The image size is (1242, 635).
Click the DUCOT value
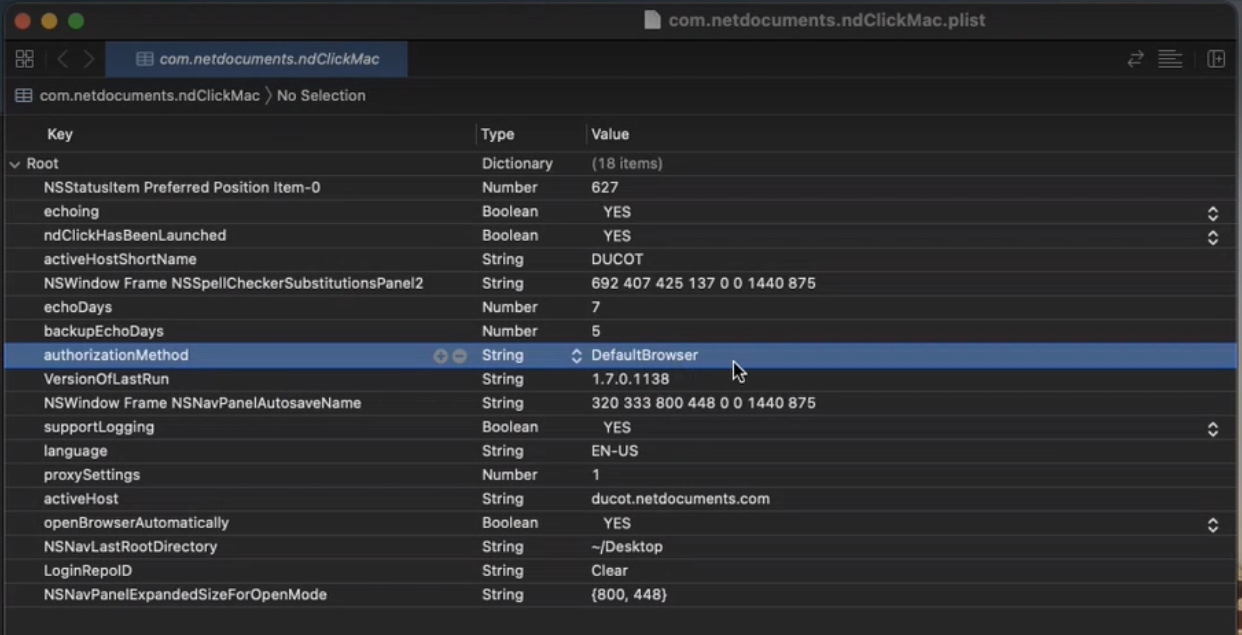point(617,260)
